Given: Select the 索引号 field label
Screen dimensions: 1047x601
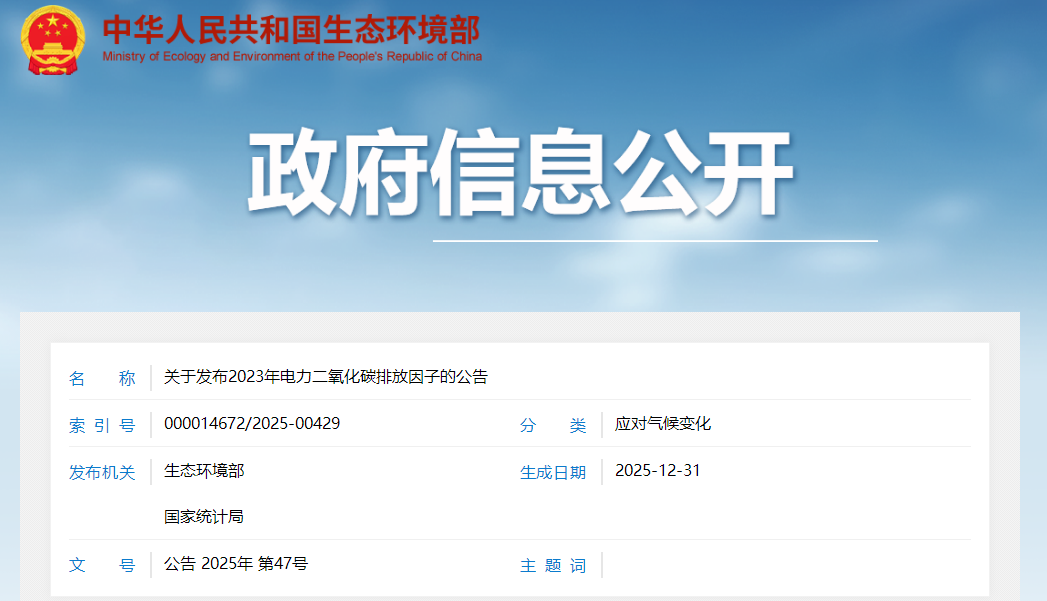Looking at the screenshot, I should click(101, 425).
